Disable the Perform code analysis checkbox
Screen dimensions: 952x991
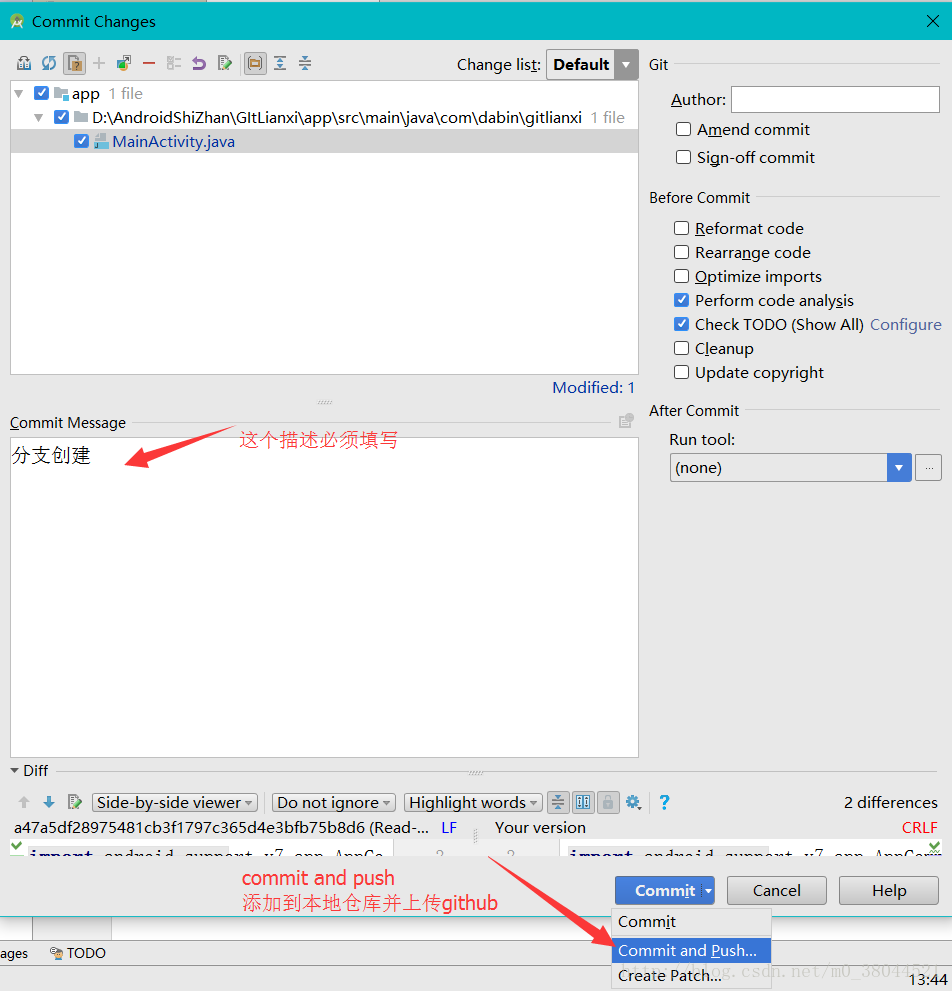click(681, 300)
